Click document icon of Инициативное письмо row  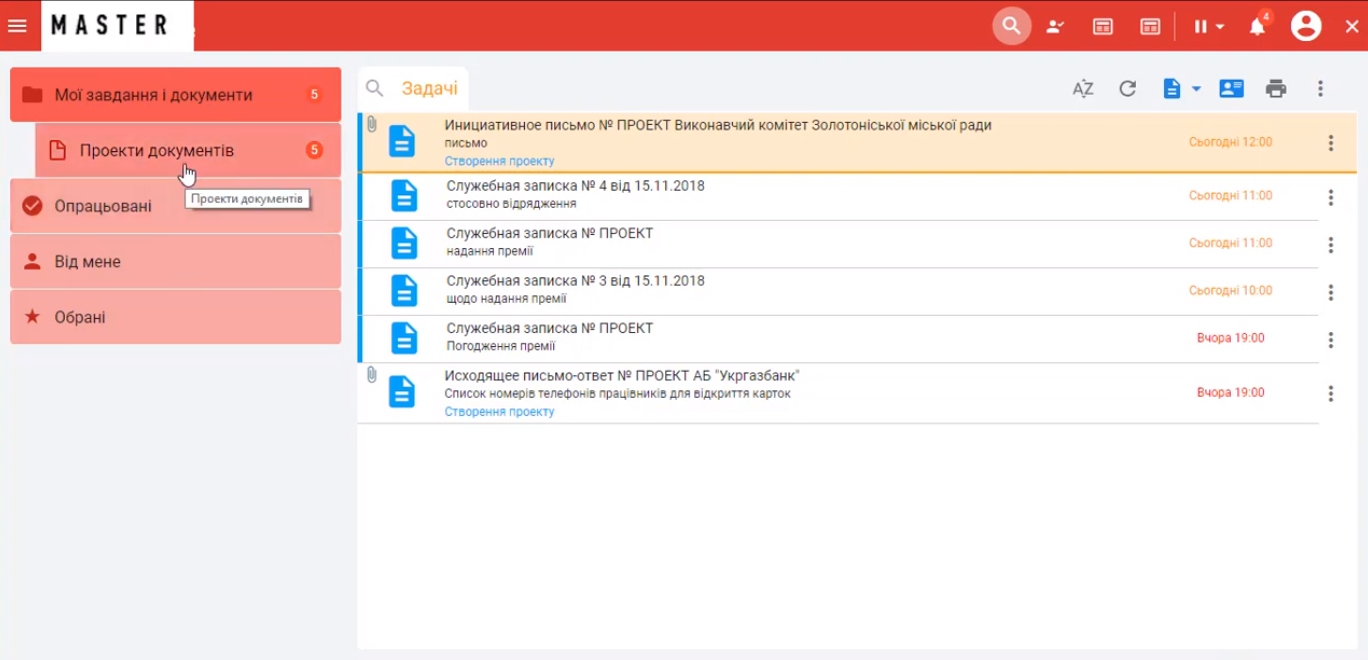tap(402, 141)
